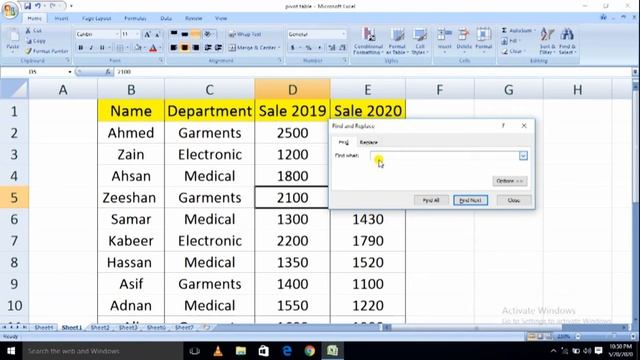Open Cell Styles gallery
Screen dimensions: 640x360
pyautogui.click(x=419, y=41)
